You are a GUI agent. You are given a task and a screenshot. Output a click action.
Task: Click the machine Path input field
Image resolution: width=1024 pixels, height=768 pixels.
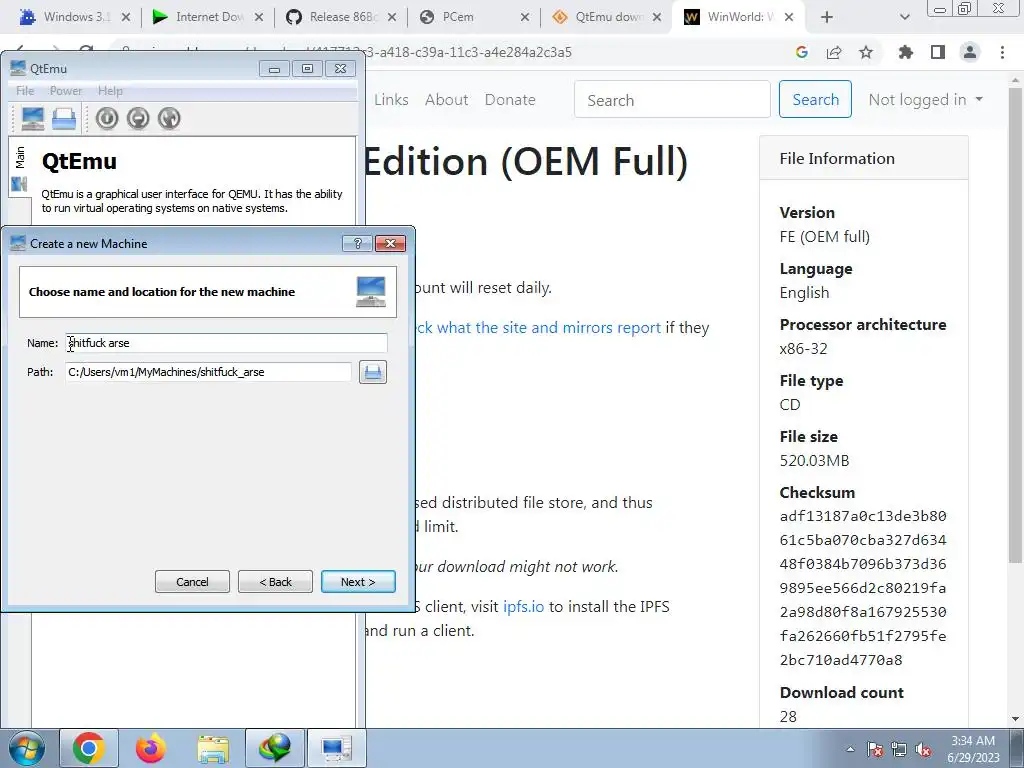[x=208, y=372]
